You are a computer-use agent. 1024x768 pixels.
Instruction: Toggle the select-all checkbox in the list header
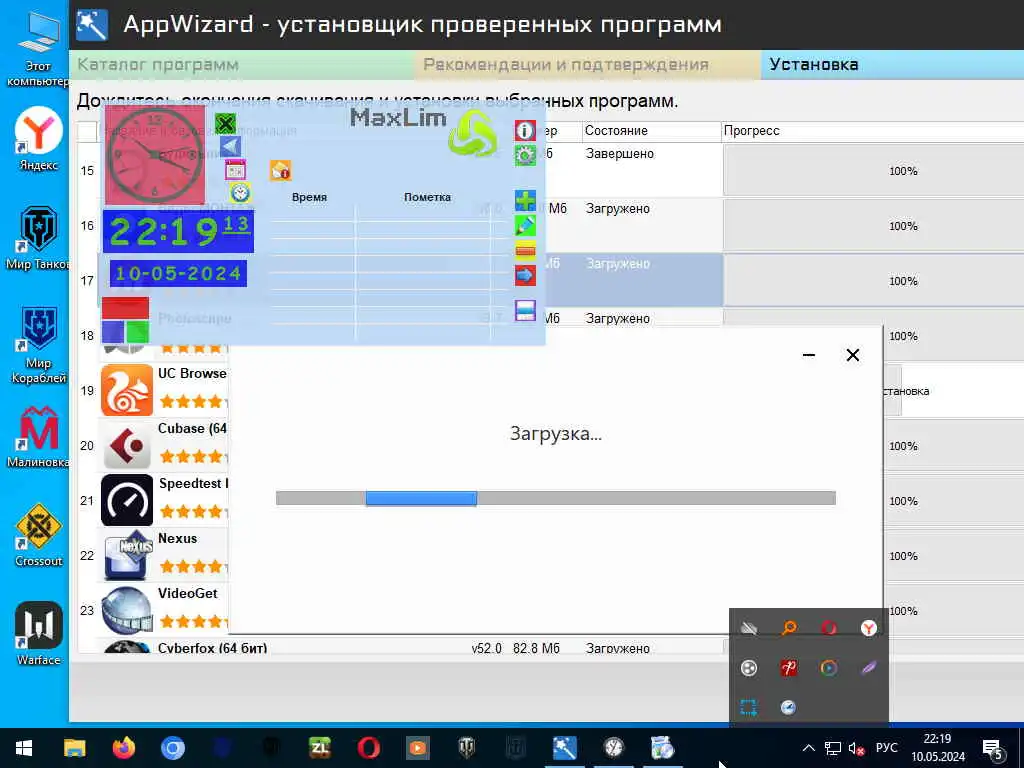click(x=88, y=131)
